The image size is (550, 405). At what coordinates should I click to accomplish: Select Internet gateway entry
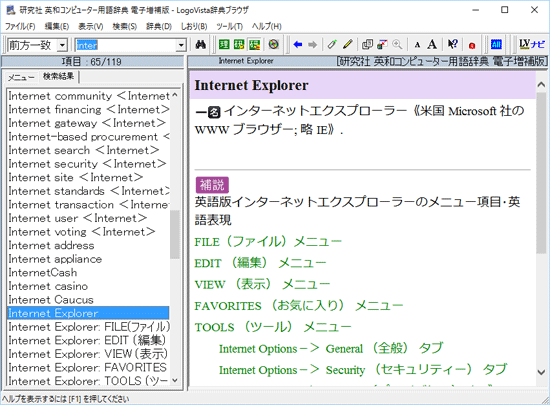(x=88, y=123)
